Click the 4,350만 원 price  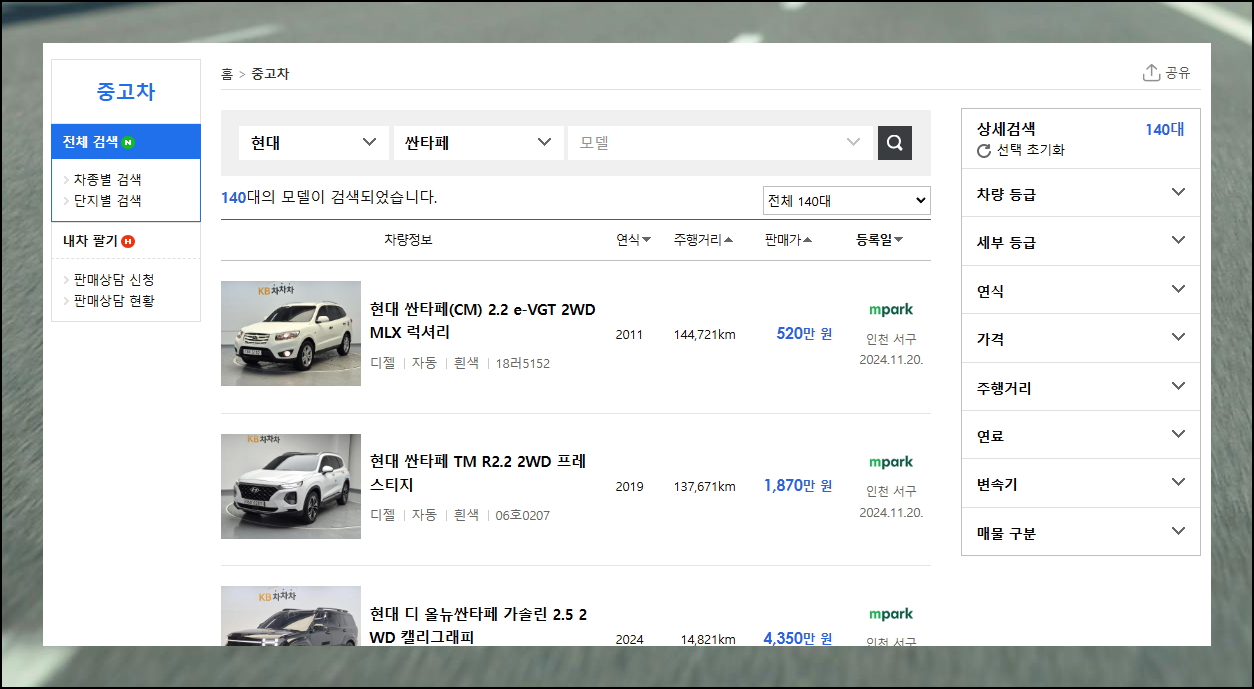pyautogui.click(x=798, y=638)
